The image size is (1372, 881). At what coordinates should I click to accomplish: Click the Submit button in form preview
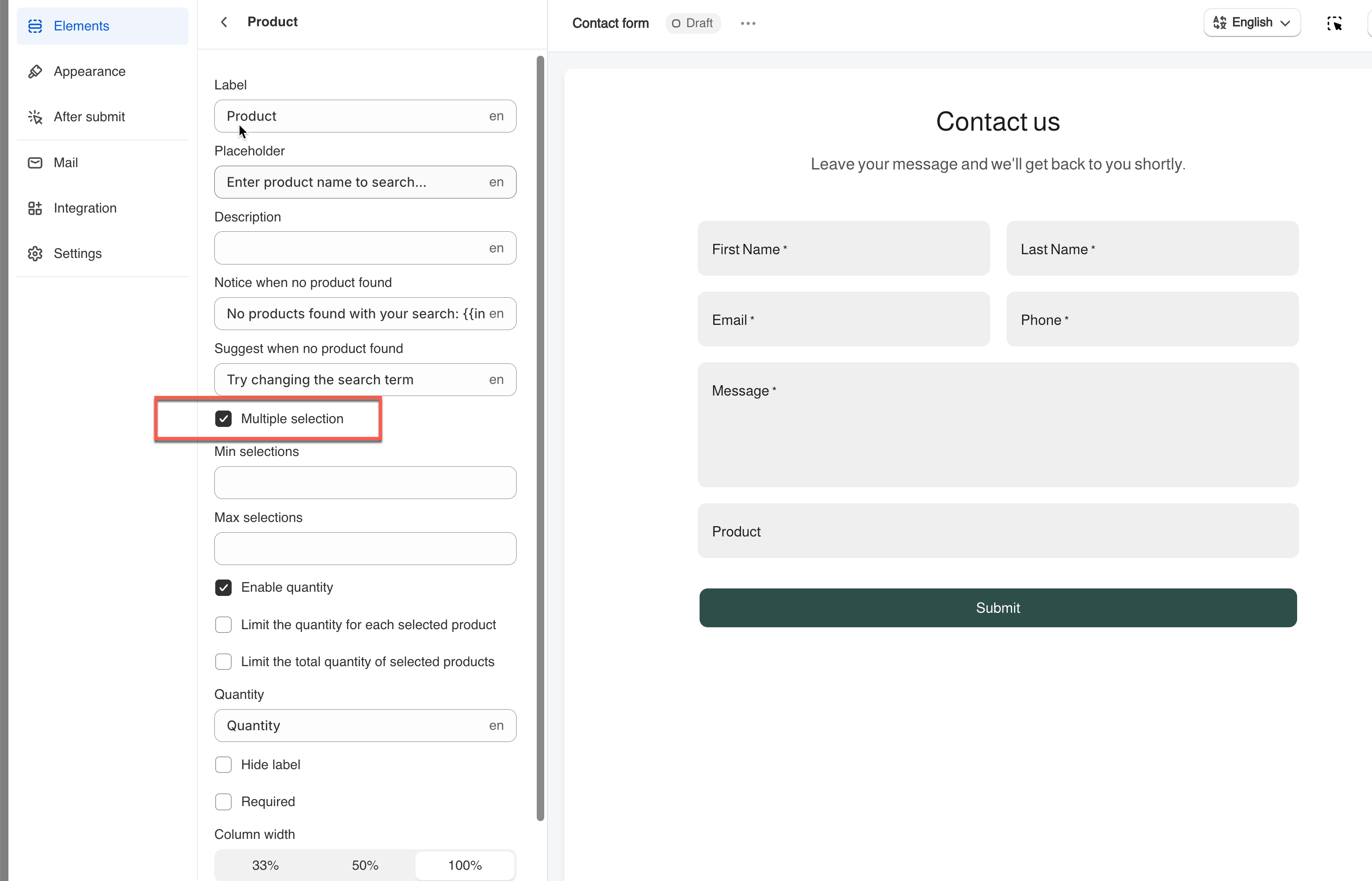coord(997,608)
